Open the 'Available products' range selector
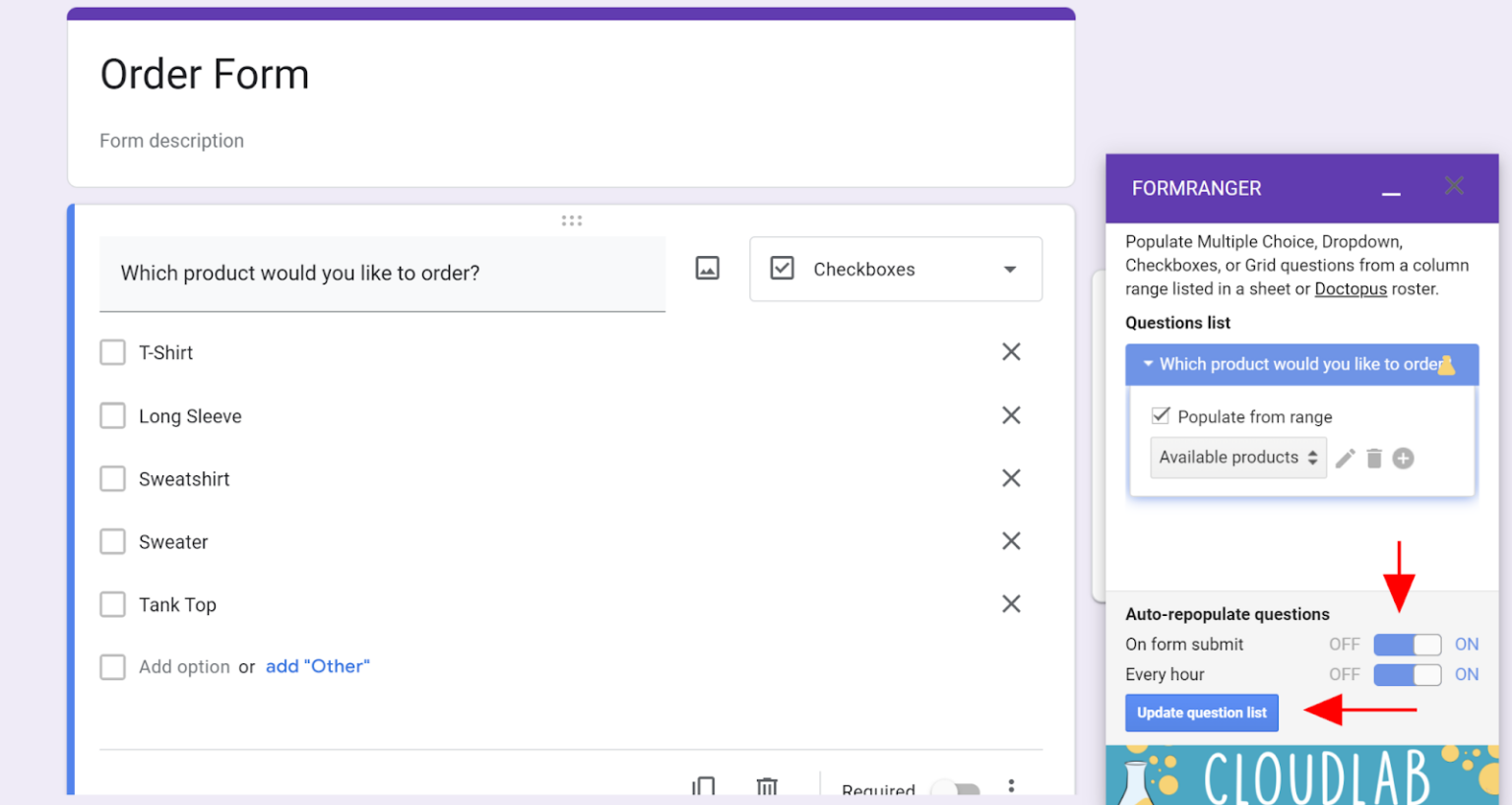 point(1237,458)
